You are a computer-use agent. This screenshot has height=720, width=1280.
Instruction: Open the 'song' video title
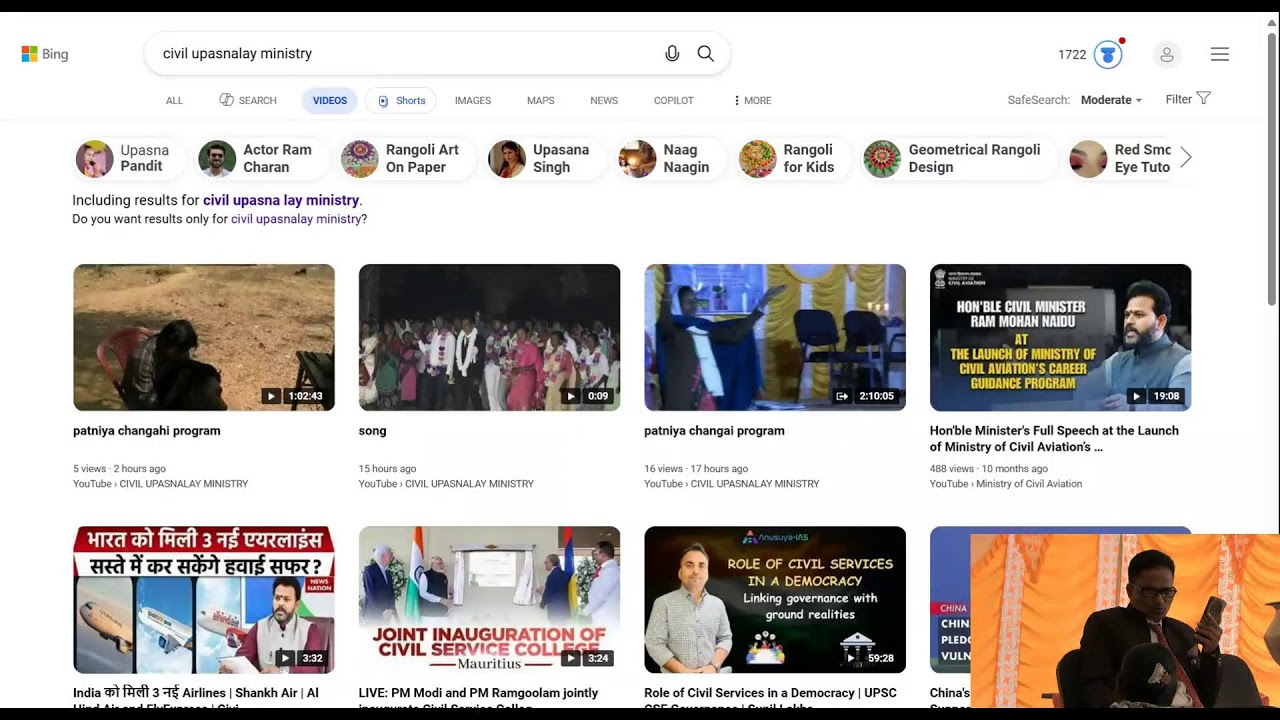(372, 431)
